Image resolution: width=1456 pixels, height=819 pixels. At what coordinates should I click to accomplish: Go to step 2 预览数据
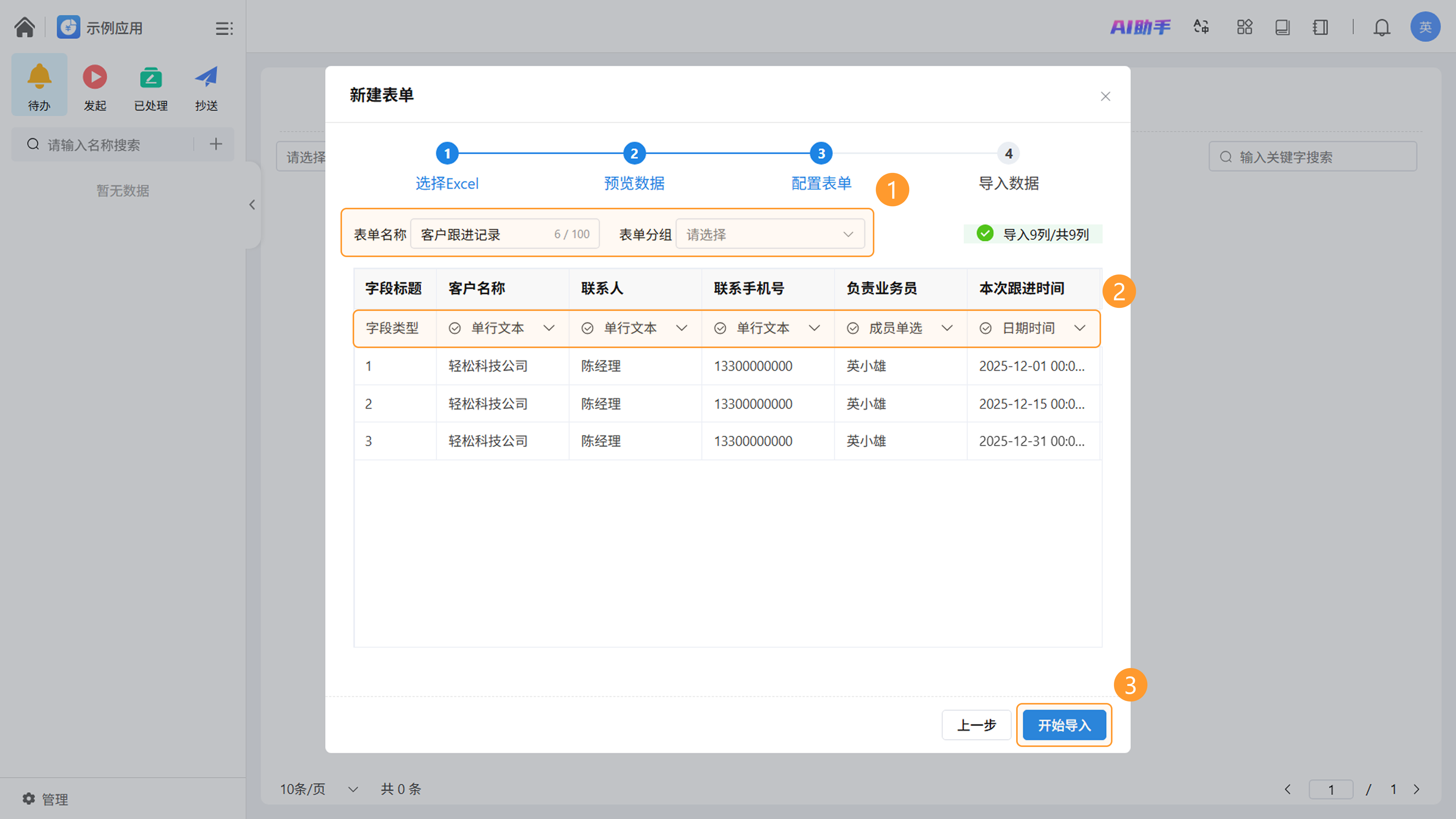pyautogui.click(x=634, y=153)
